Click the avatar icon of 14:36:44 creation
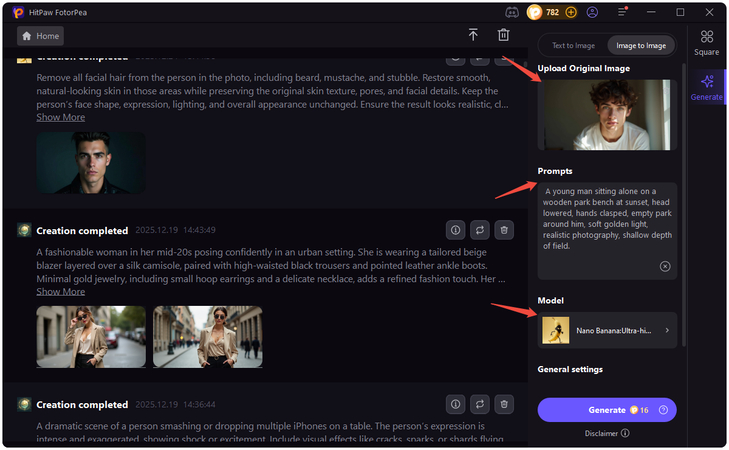This screenshot has width=729, height=450. (x=24, y=404)
